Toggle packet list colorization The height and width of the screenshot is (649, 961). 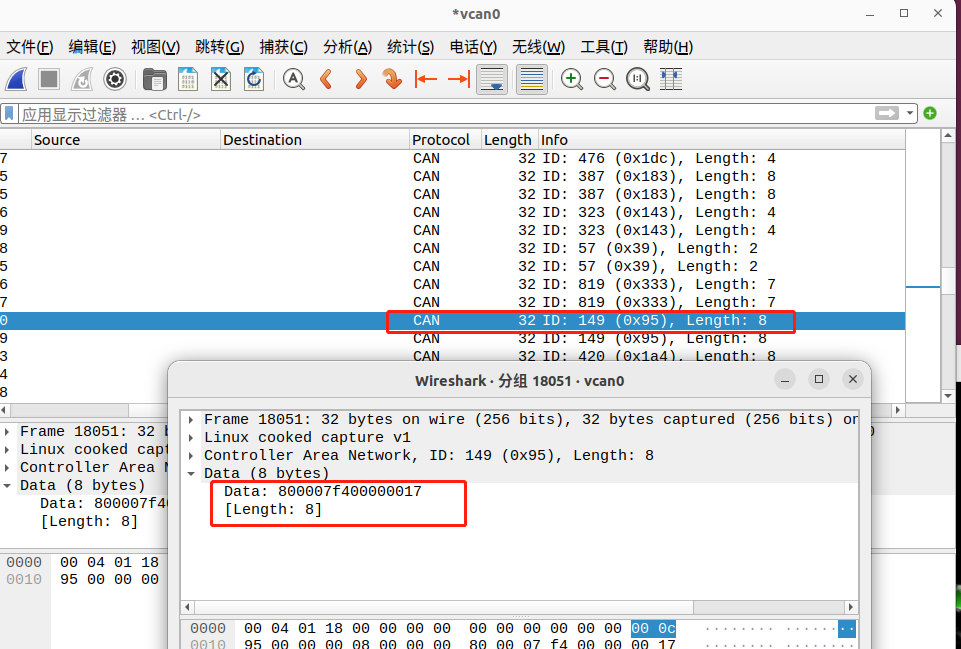tap(531, 80)
